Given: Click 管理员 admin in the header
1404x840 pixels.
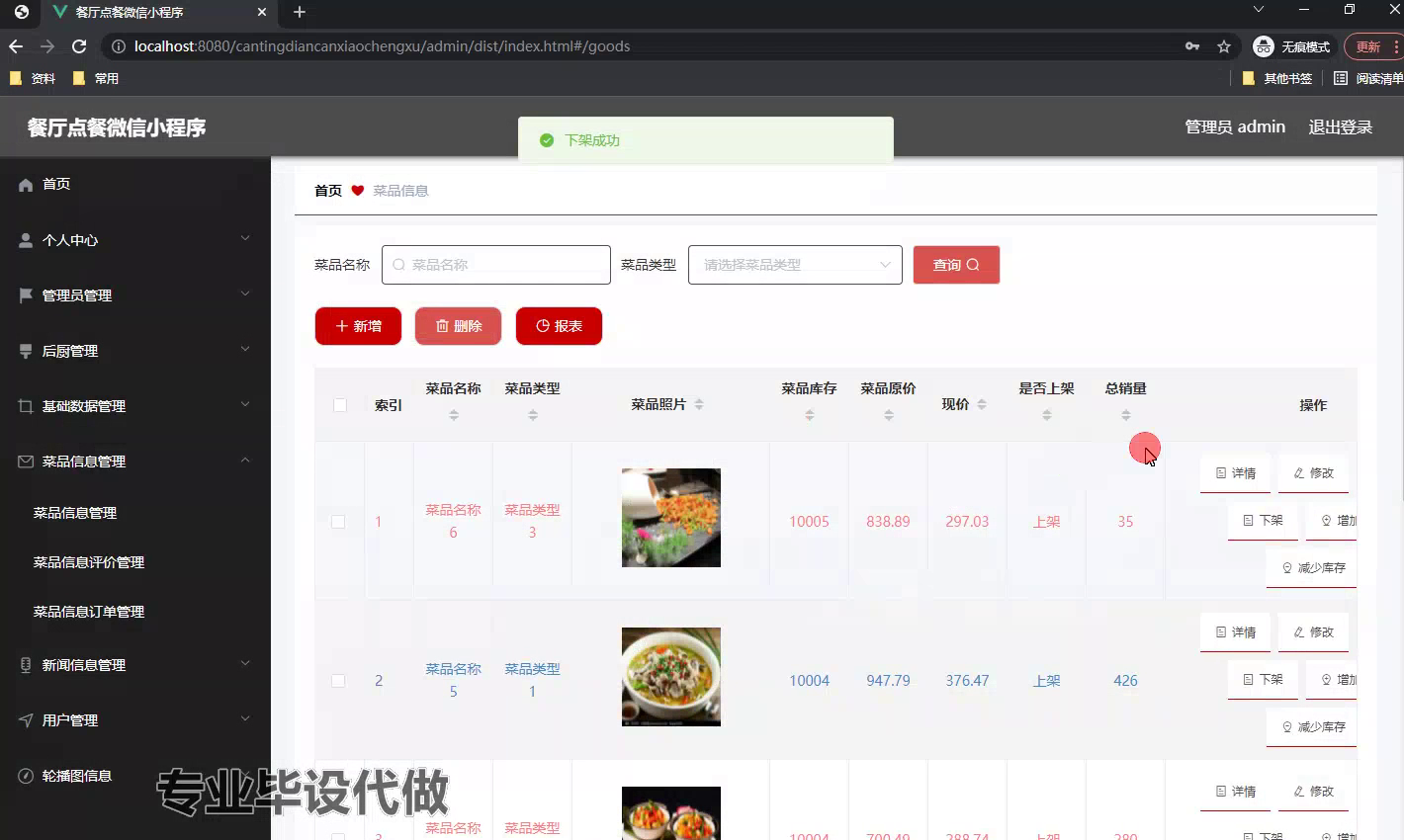Looking at the screenshot, I should [1235, 127].
